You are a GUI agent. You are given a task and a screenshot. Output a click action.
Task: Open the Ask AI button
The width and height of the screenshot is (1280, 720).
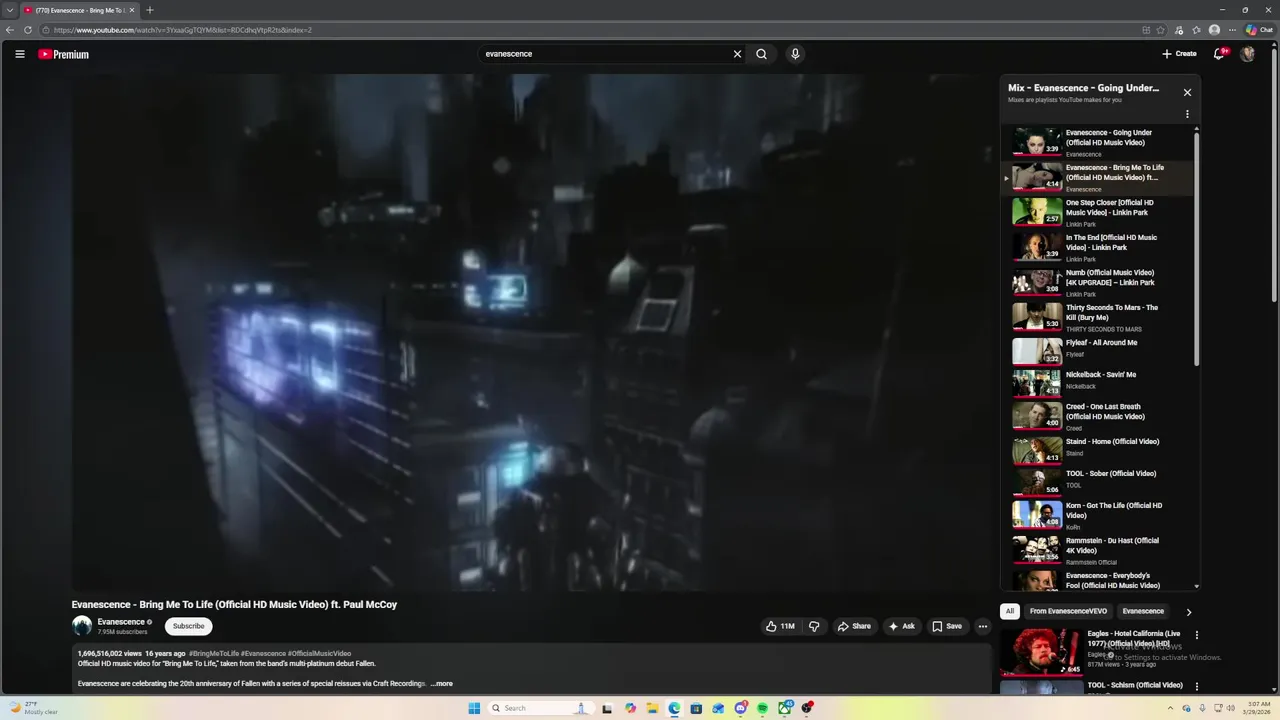point(901,626)
